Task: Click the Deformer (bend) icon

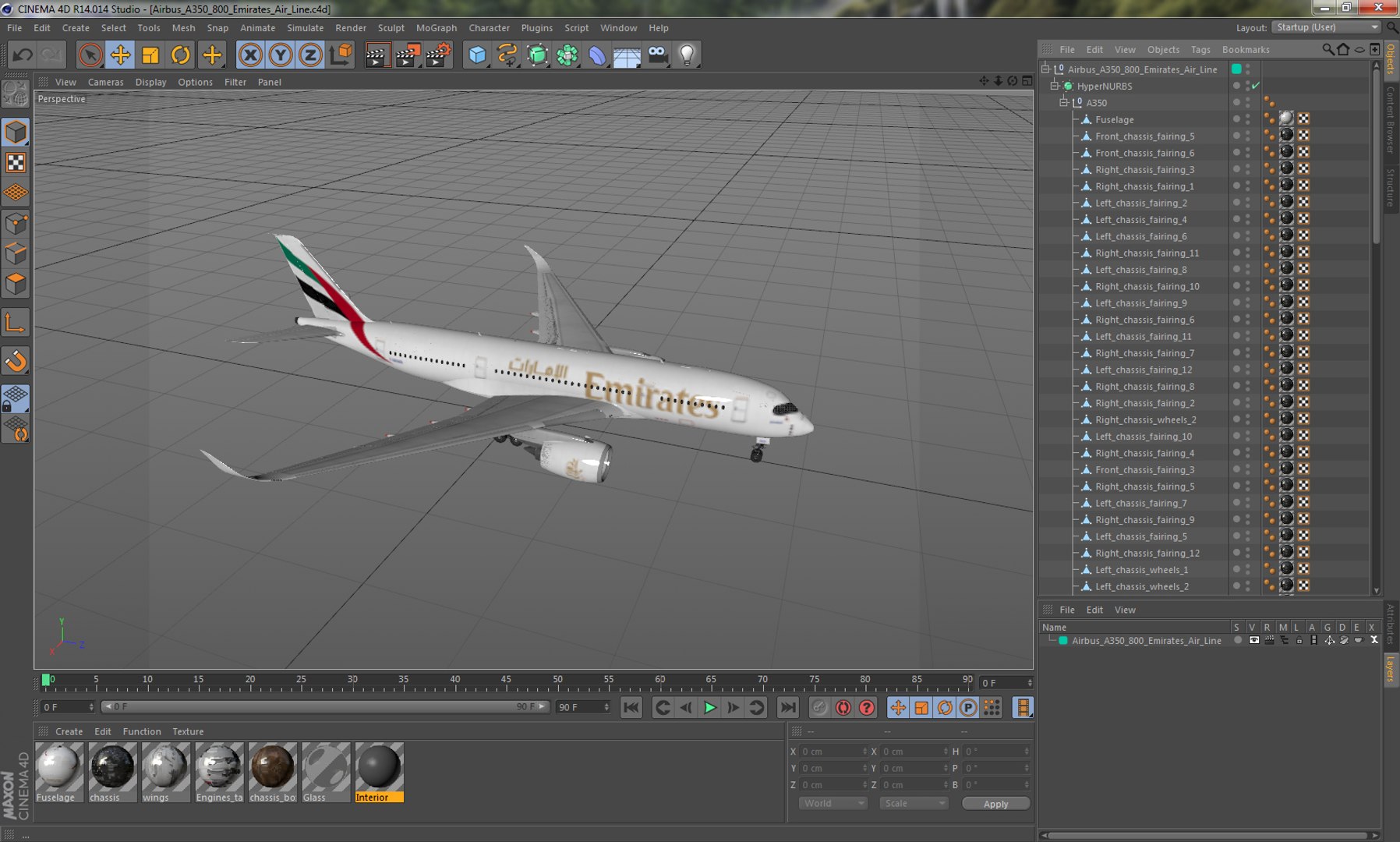Action: [x=597, y=55]
